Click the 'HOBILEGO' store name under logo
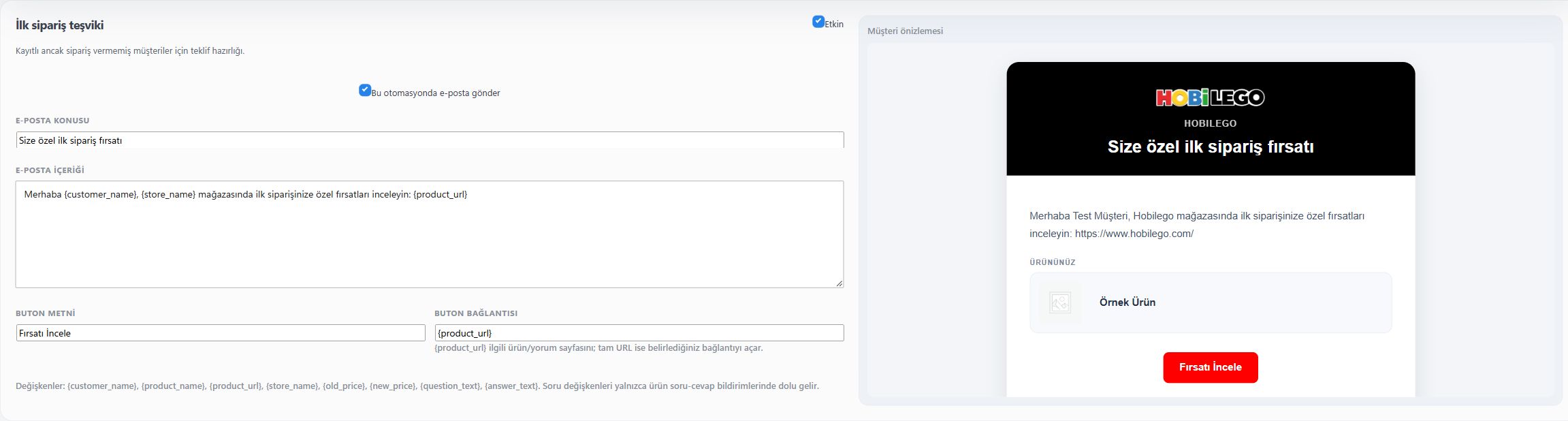 (x=1211, y=123)
